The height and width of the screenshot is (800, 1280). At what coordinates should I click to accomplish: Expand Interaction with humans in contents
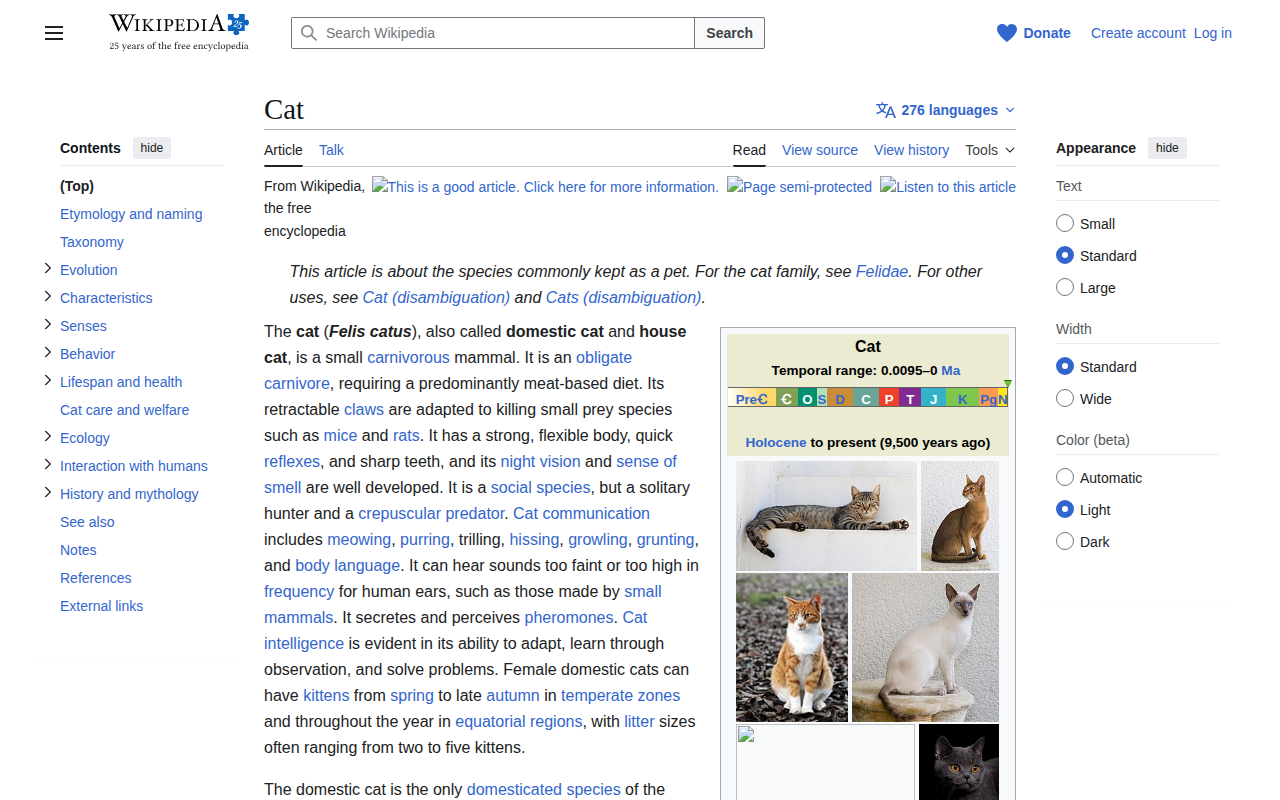pyautogui.click(x=47, y=465)
